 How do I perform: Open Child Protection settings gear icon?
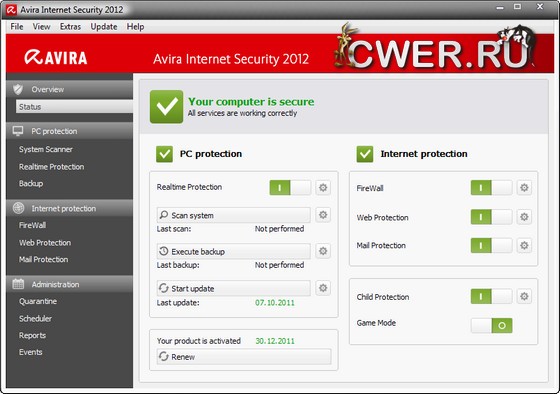[524, 296]
